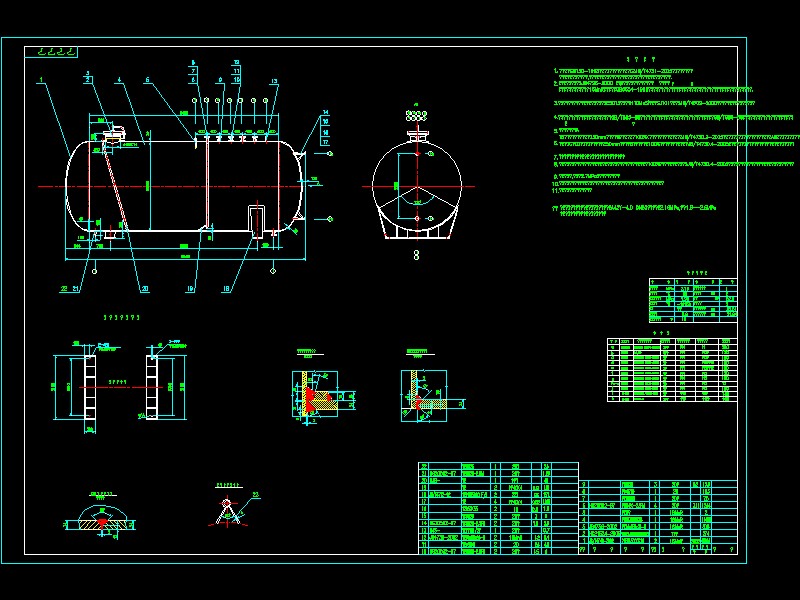Click the rectangular sump inside the tank
800x600 pixels.
coord(257,221)
